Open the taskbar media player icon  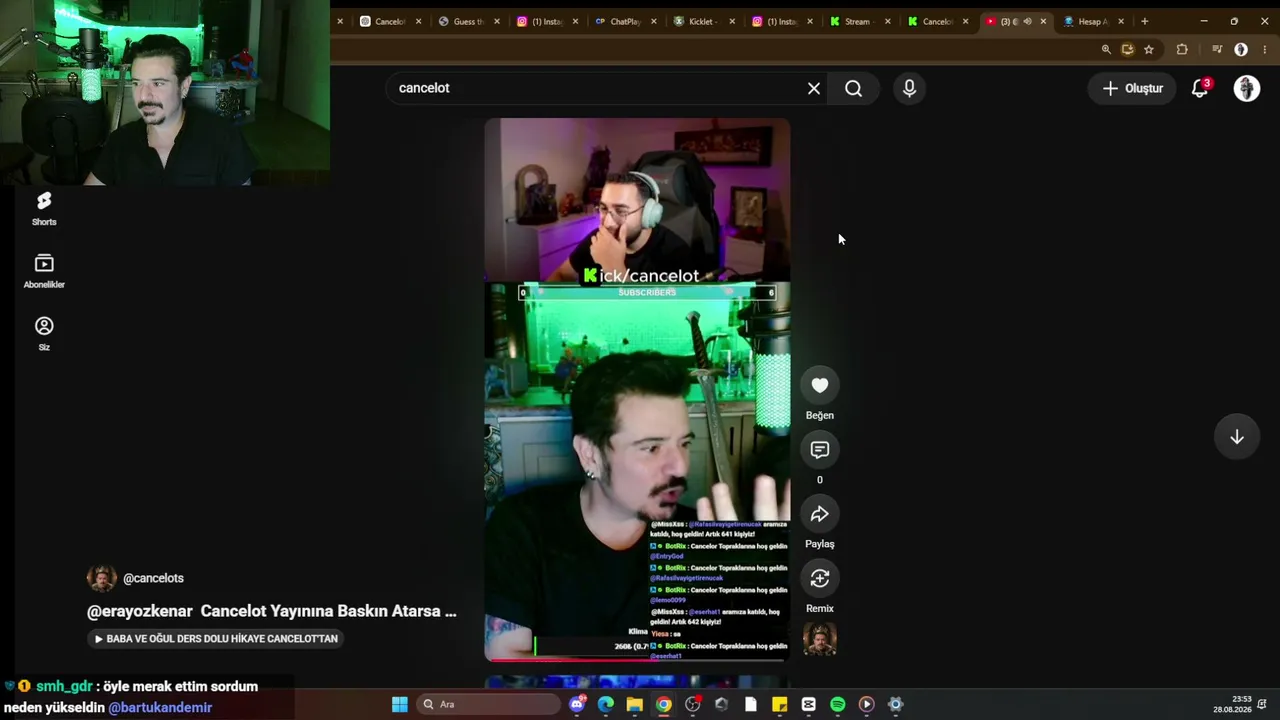pos(866,704)
